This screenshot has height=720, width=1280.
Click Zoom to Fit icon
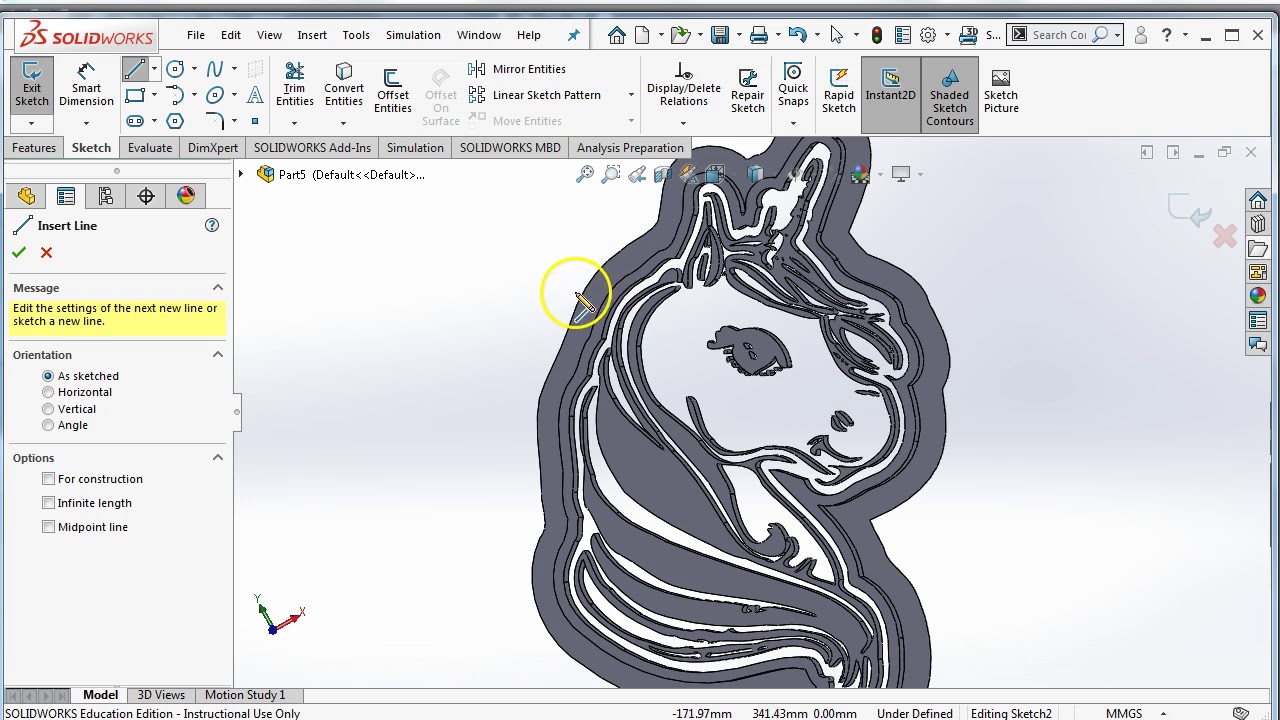click(585, 175)
